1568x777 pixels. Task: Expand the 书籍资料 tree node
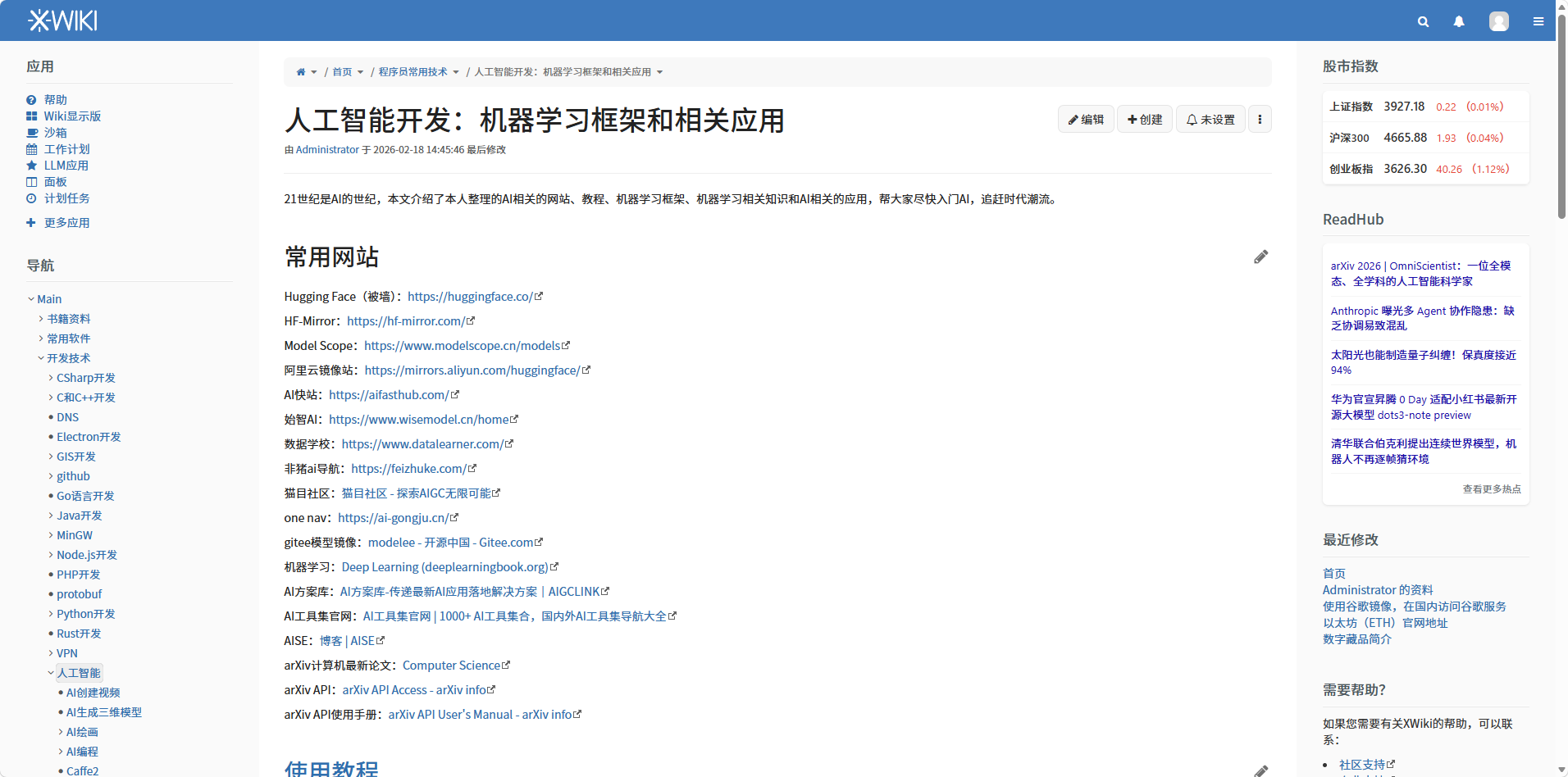tap(41, 319)
